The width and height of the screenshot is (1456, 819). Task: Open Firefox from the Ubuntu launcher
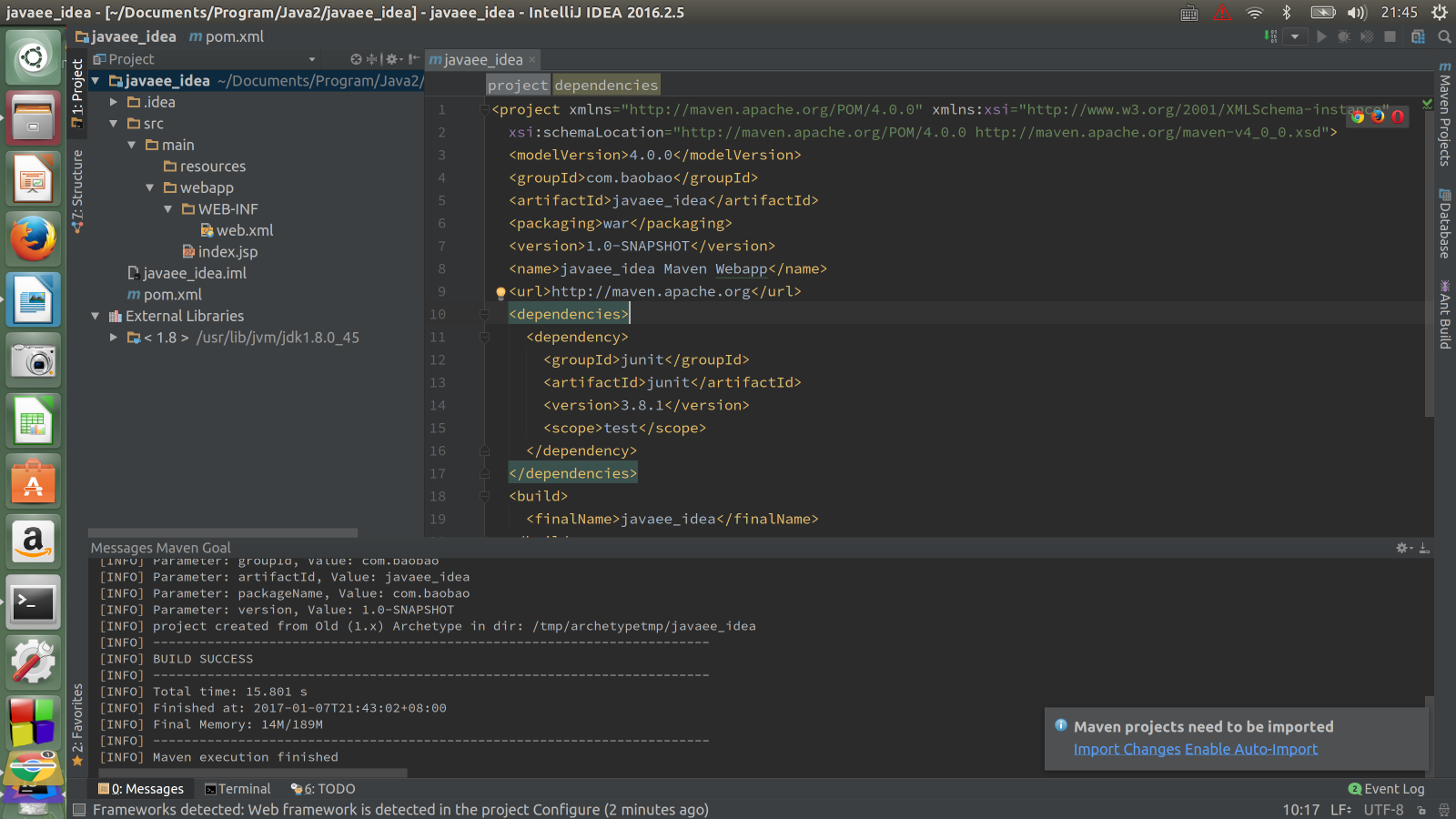click(x=34, y=239)
